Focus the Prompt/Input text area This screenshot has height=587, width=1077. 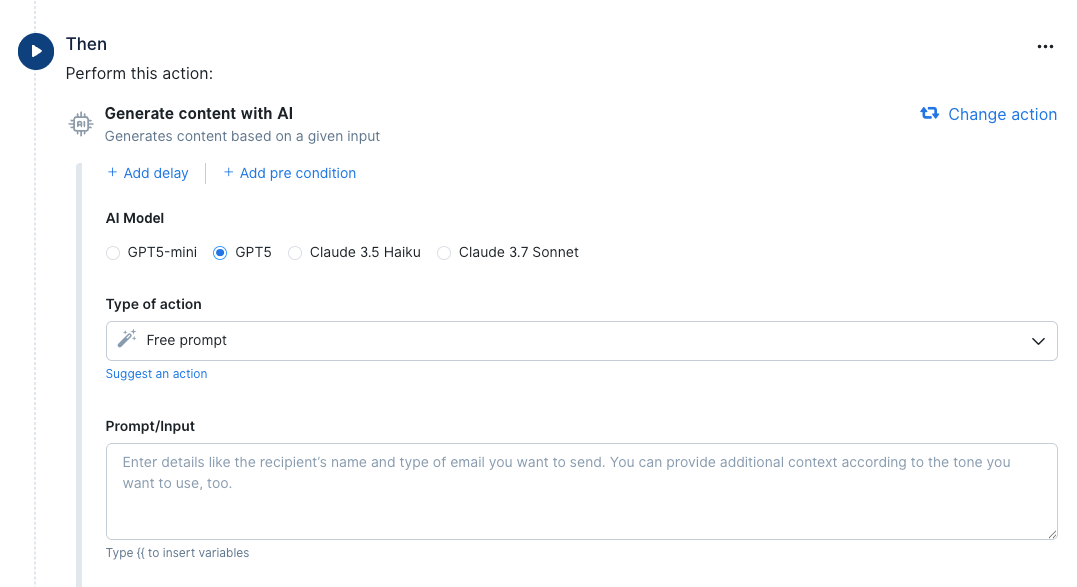[581, 492]
